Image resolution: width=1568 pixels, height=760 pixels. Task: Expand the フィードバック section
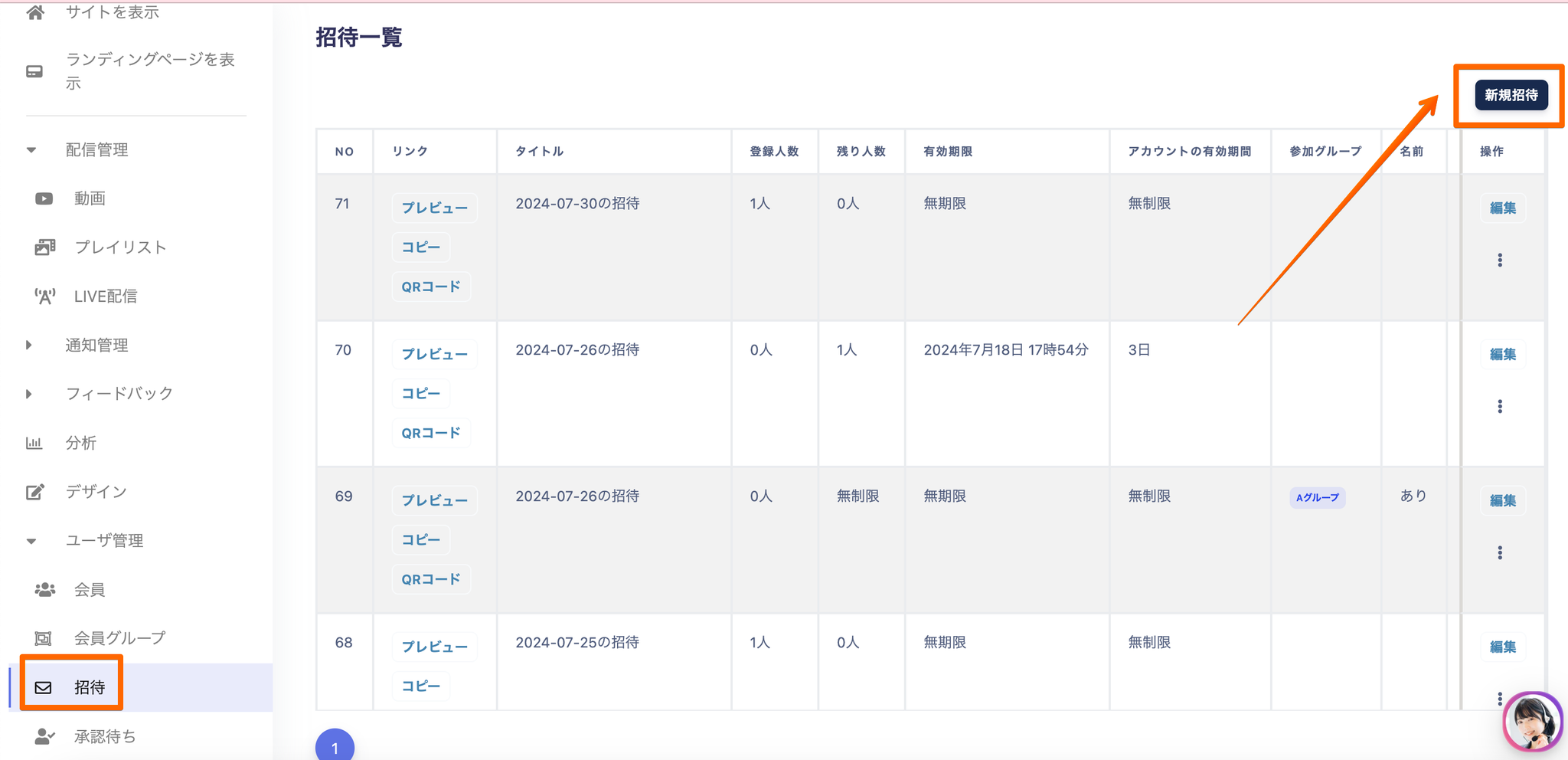pos(29,394)
